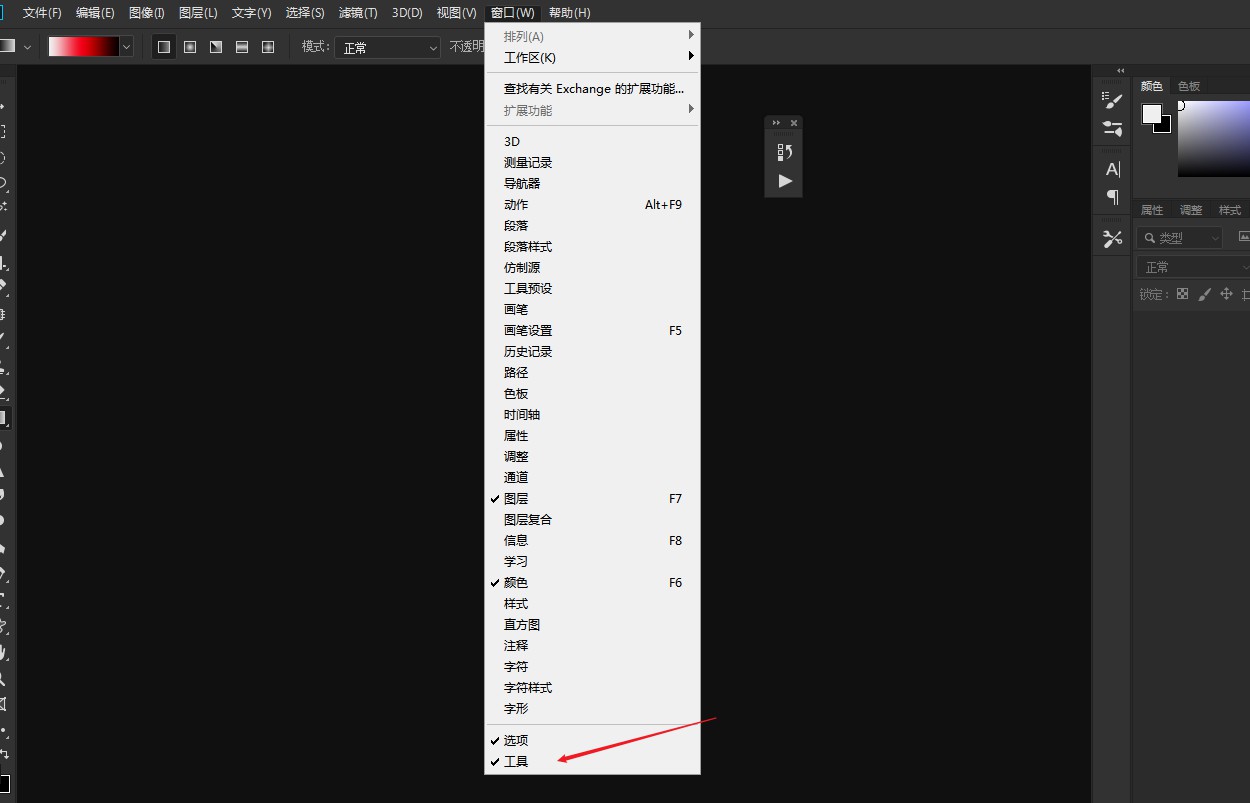
Task: Open the 滤镜 menu
Action: (x=357, y=13)
